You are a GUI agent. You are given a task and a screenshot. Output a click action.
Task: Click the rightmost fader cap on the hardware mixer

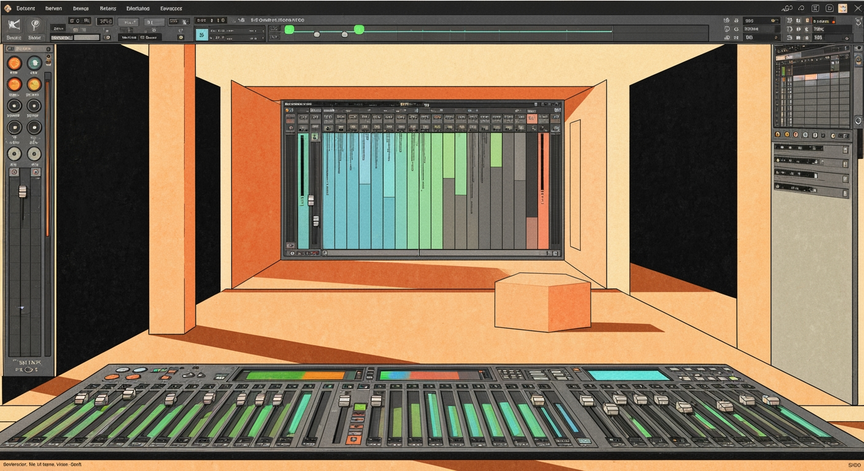(771, 400)
